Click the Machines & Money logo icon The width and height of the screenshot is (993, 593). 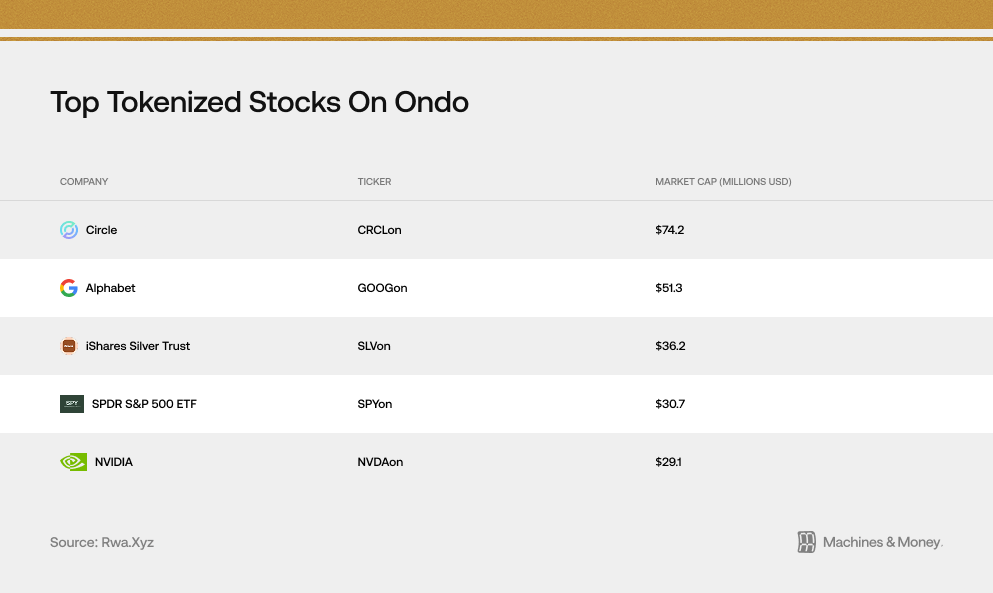pyautogui.click(x=807, y=542)
